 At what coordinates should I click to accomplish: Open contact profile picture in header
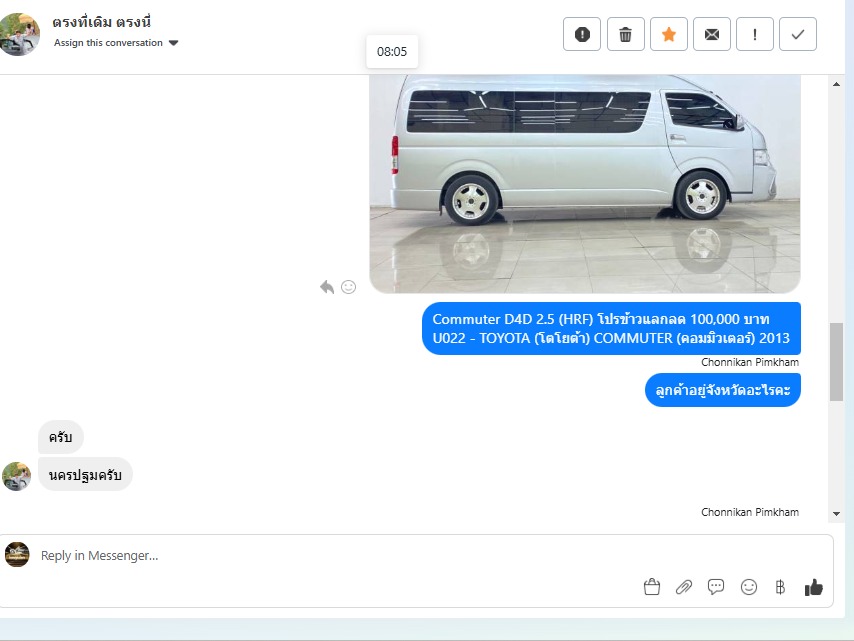pyautogui.click(x=19, y=34)
